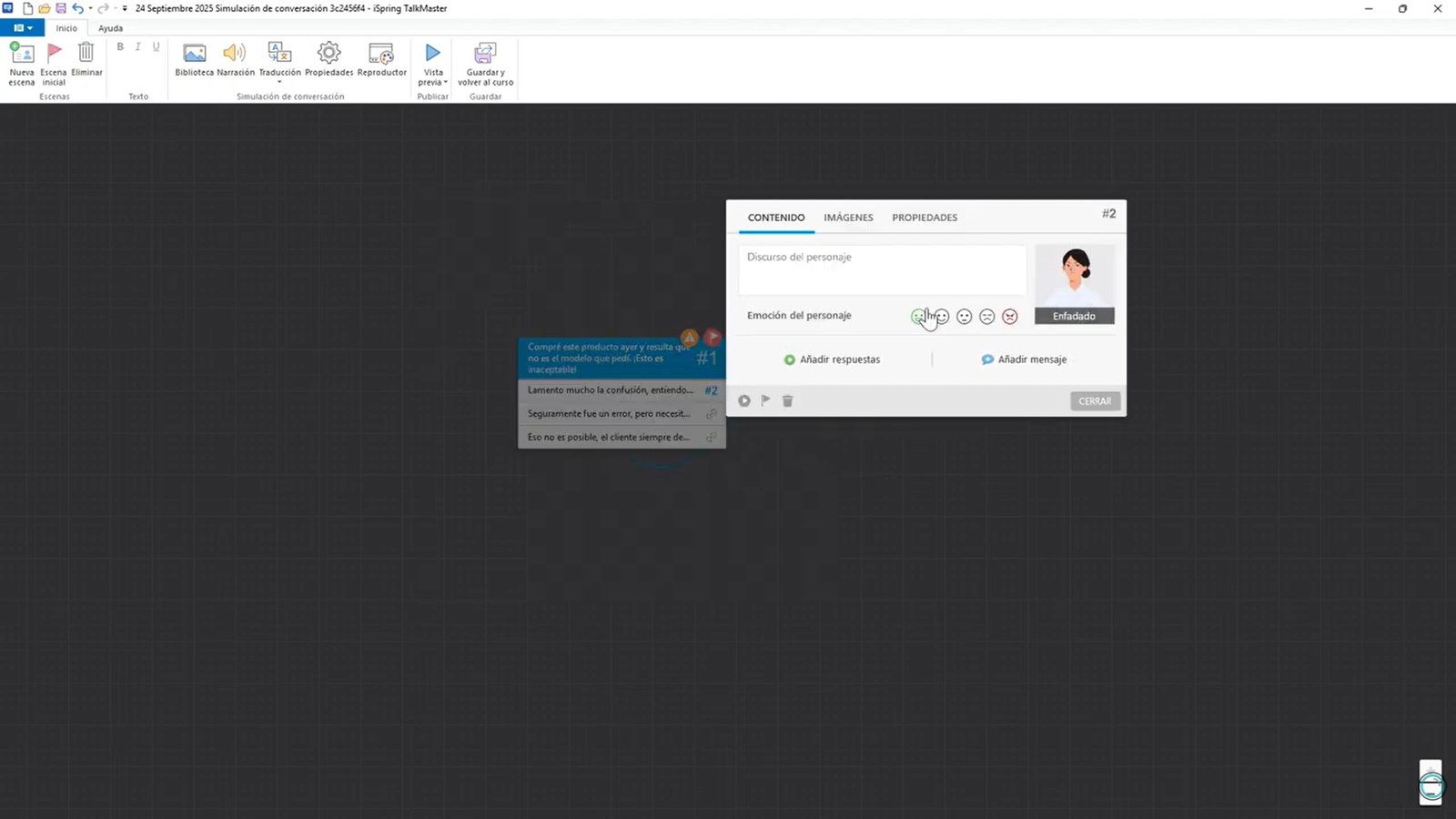Expand the undo history arrow
The image size is (1456, 819).
tap(90, 8)
